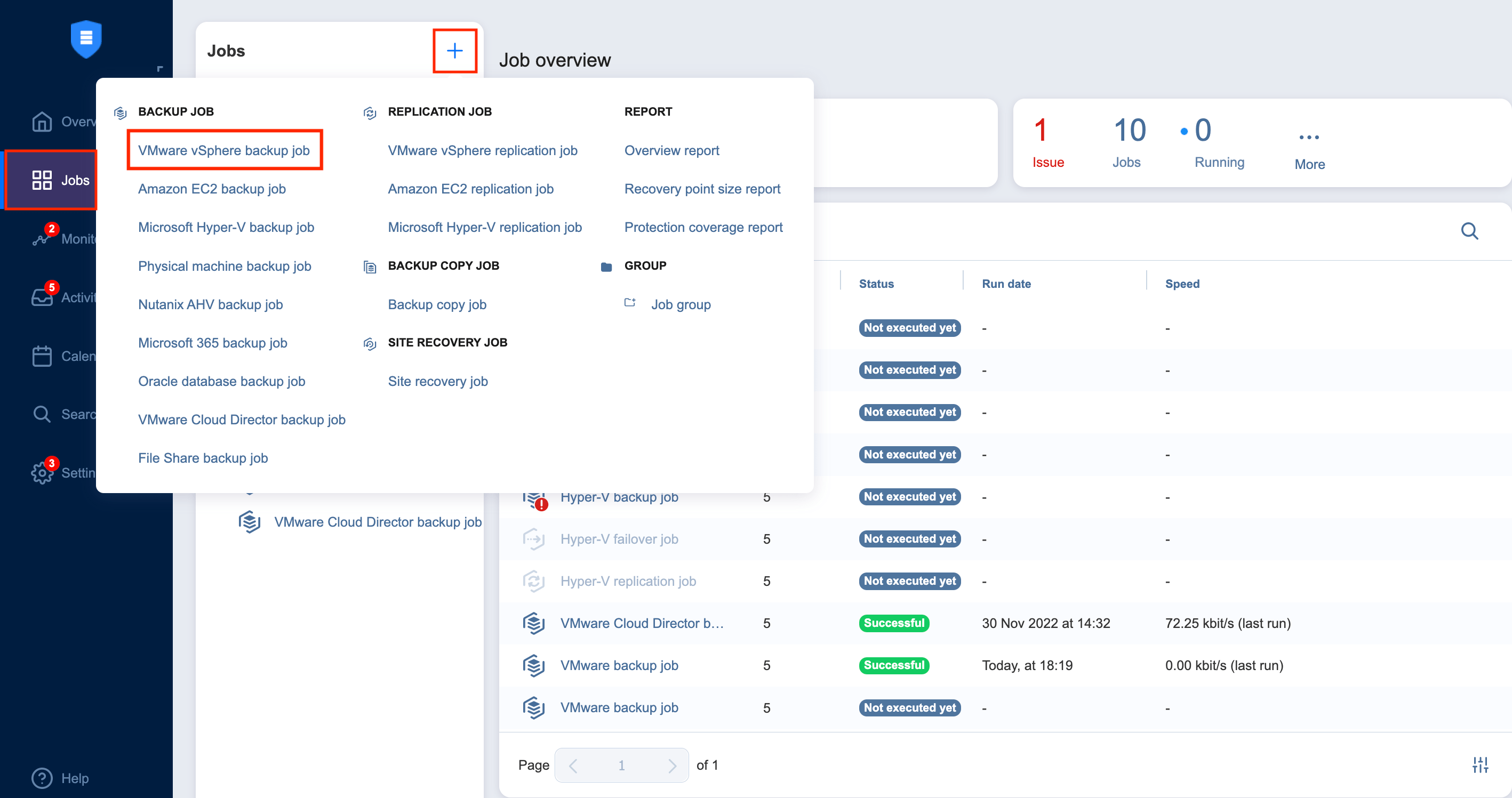
Task: Open the Protection coverage report
Action: pos(703,227)
